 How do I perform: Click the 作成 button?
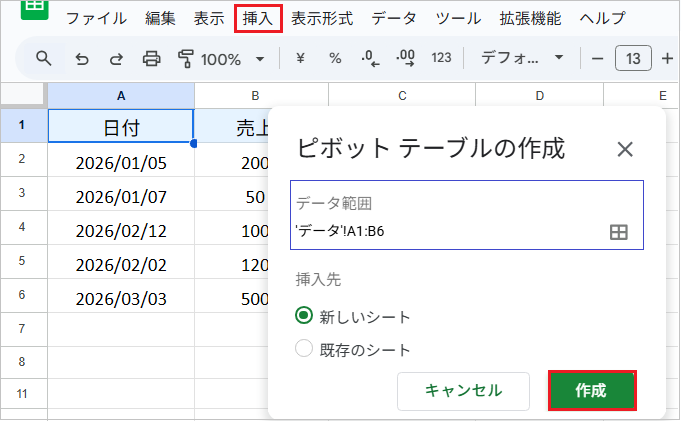[x=592, y=391]
